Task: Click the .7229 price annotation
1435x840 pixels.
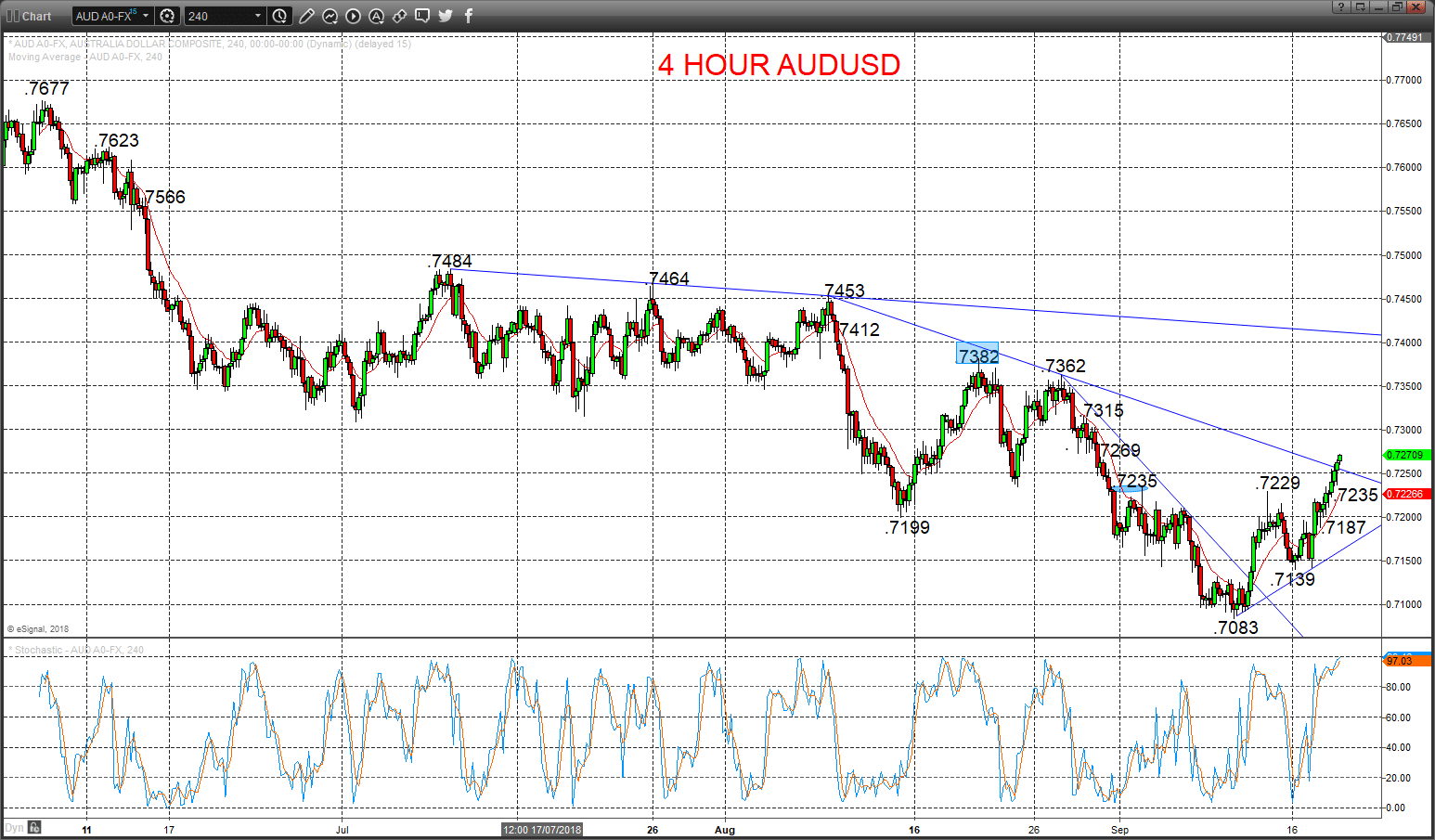Action: pyautogui.click(x=1278, y=483)
